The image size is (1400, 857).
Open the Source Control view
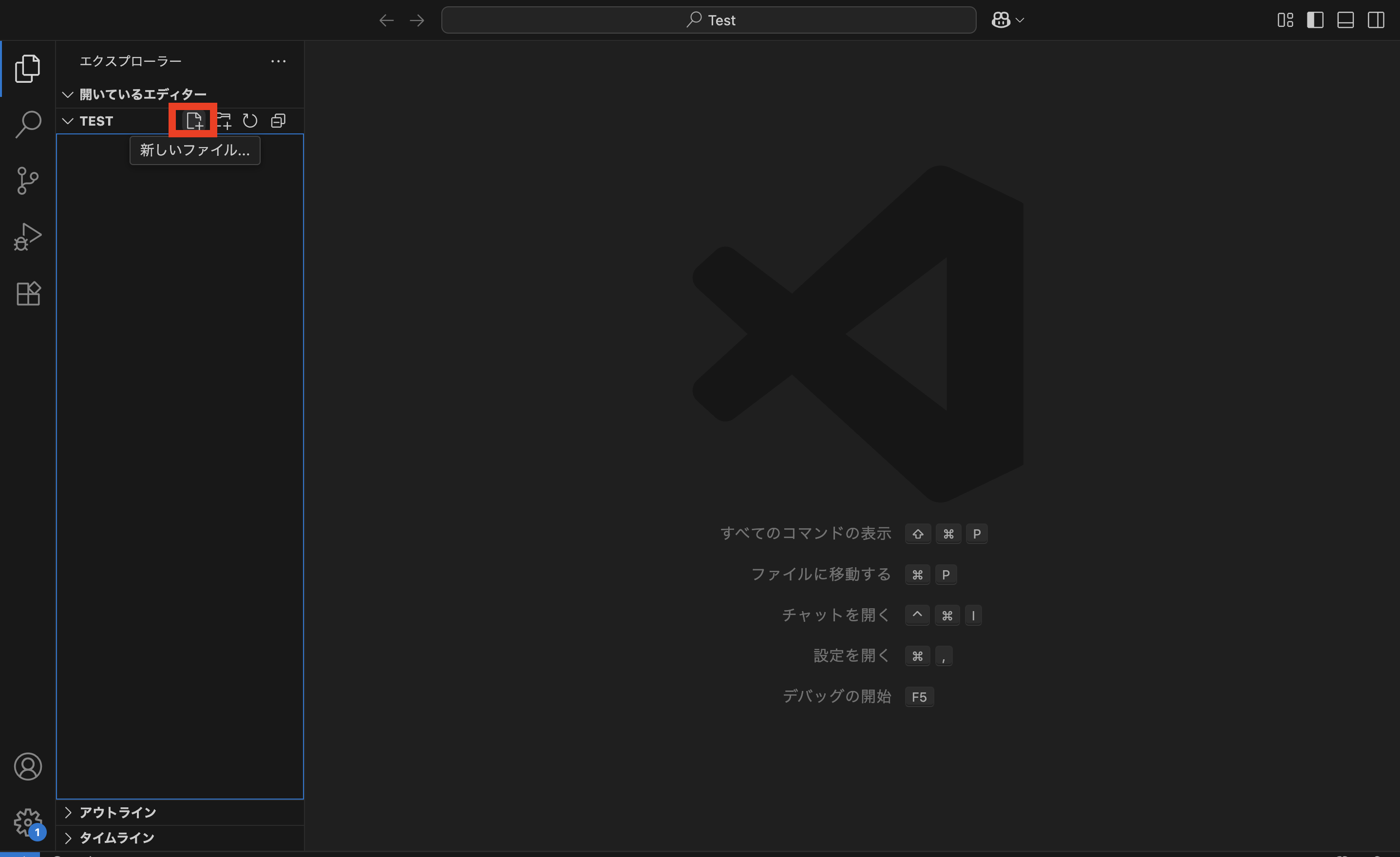tap(28, 181)
